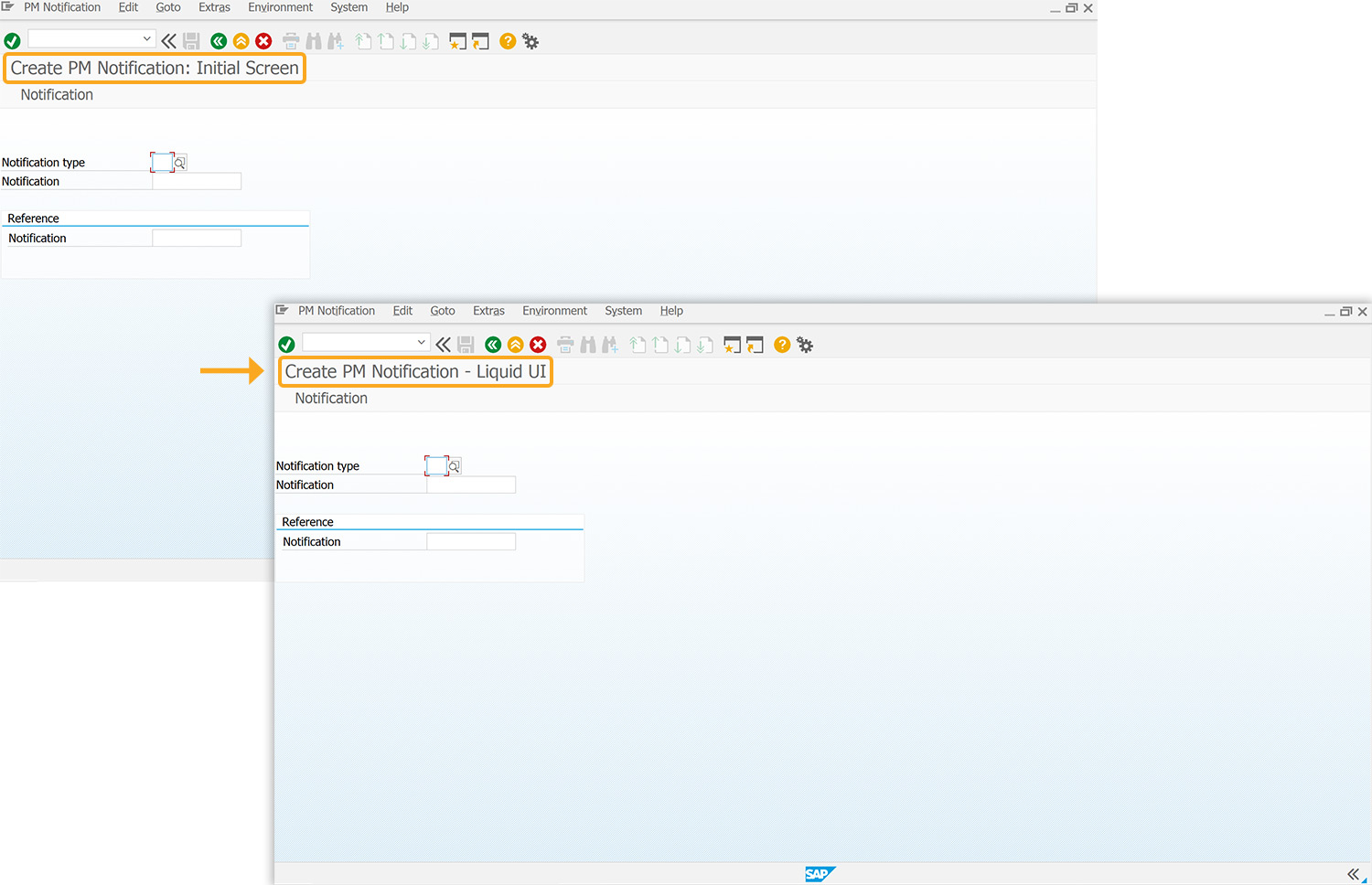Open Edit menu in Initial Screen window
The width and height of the screenshot is (1372, 885).
(x=128, y=7)
